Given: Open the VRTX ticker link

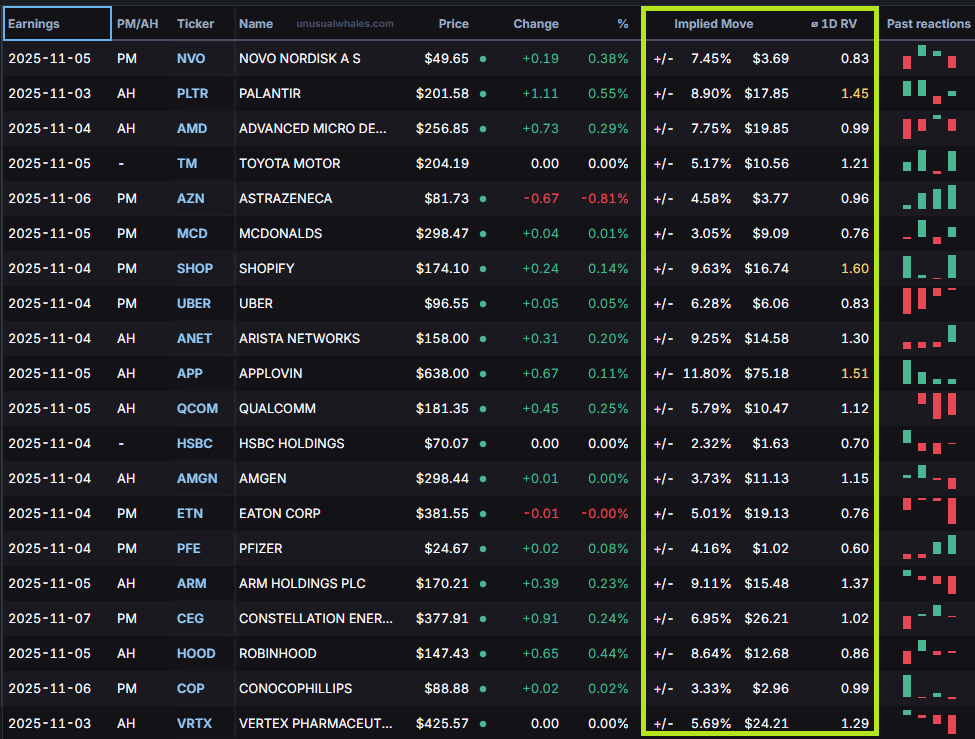Looking at the screenshot, I should pyautogui.click(x=194, y=723).
